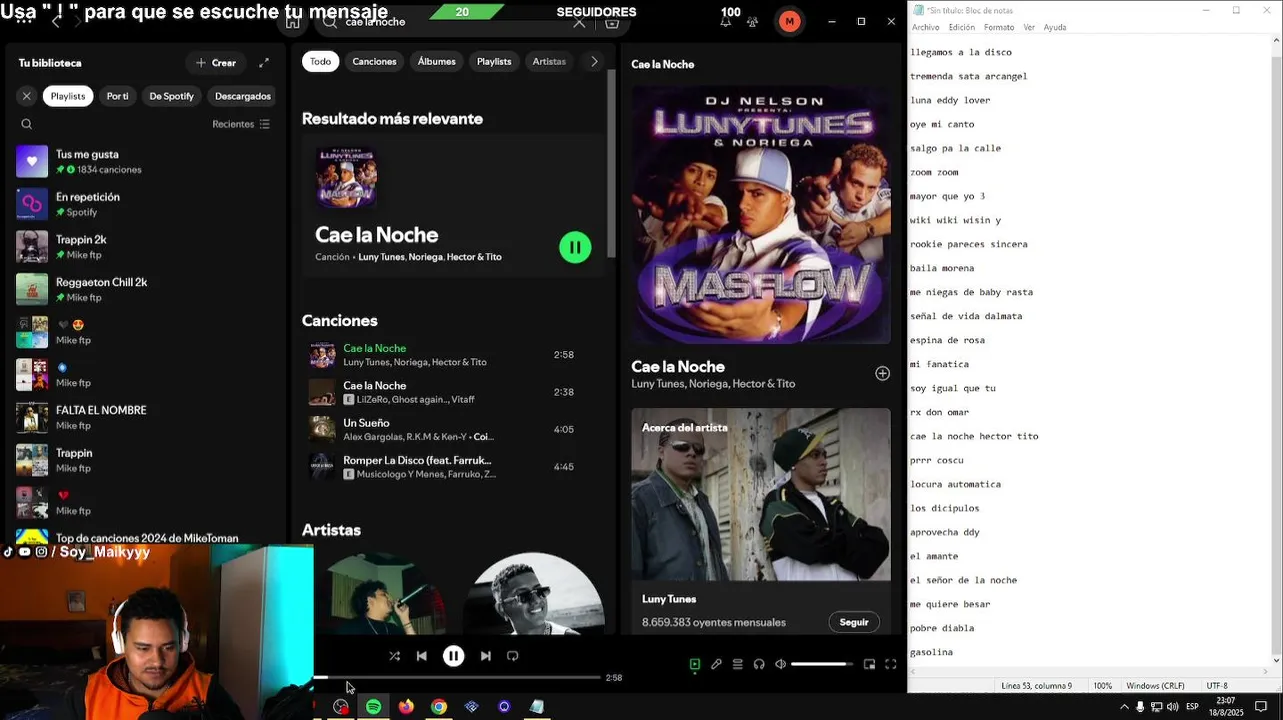Open Friend Activity icon
This screenshot has height=720, width=1283.
(x=752, y=22)
